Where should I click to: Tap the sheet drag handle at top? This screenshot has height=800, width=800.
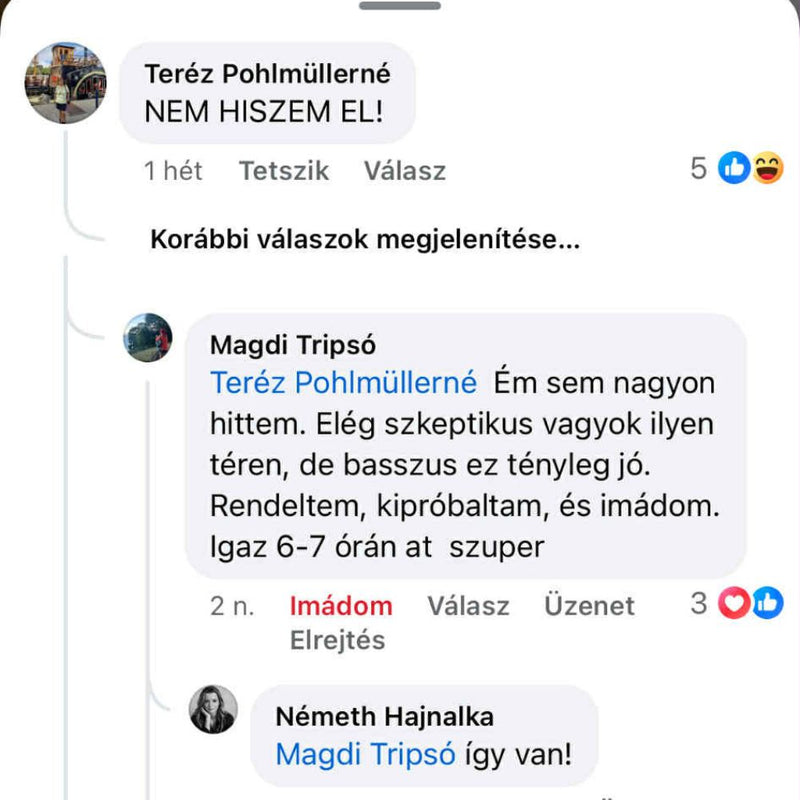[x=400, y=6]
